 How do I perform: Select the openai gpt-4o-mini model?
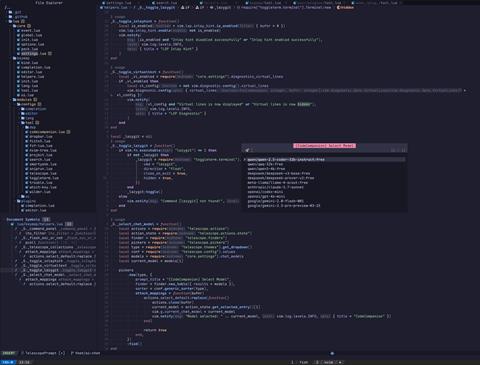(266, 197)
